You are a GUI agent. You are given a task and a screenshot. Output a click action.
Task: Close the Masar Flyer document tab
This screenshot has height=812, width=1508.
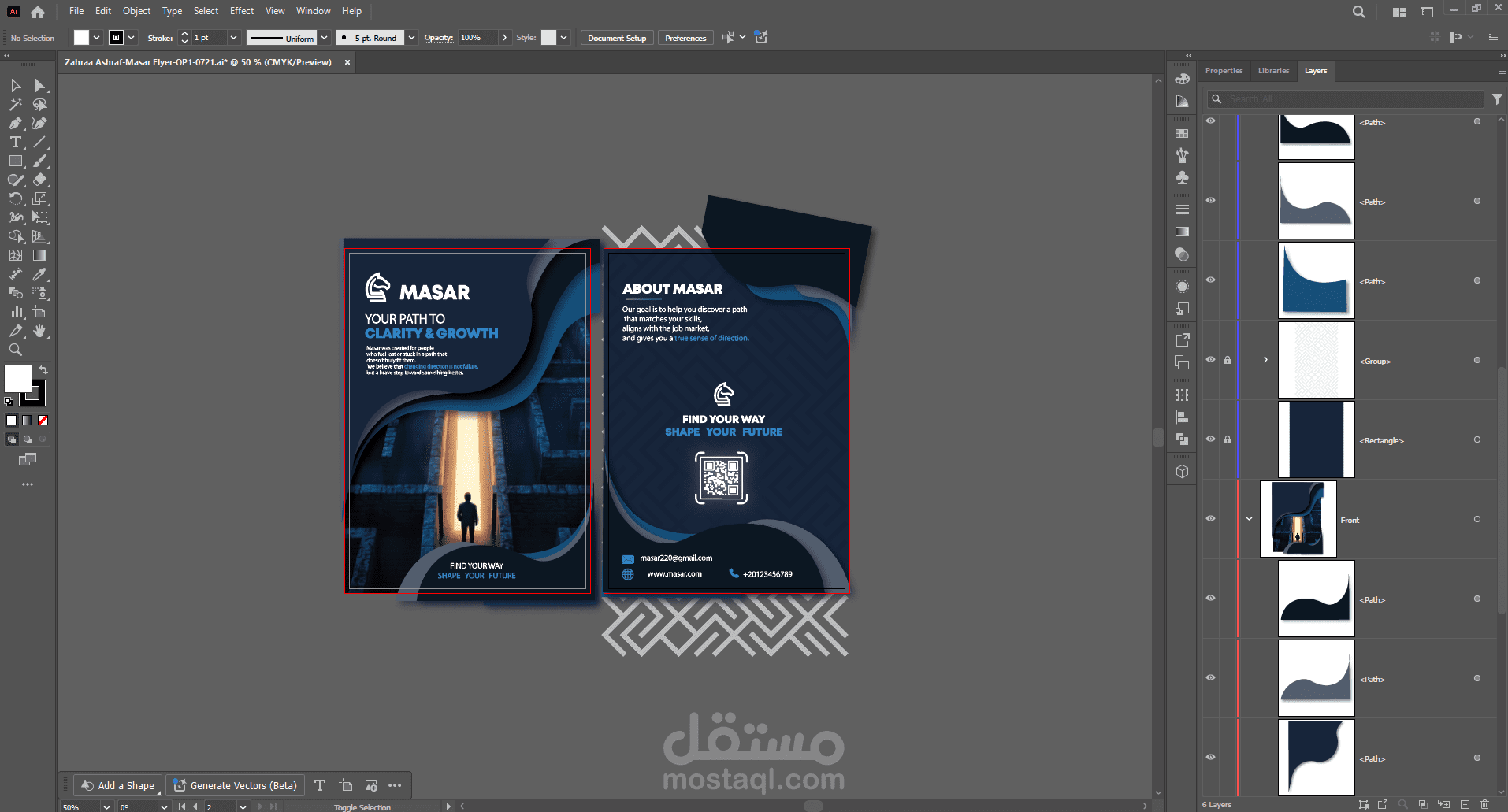347,62
